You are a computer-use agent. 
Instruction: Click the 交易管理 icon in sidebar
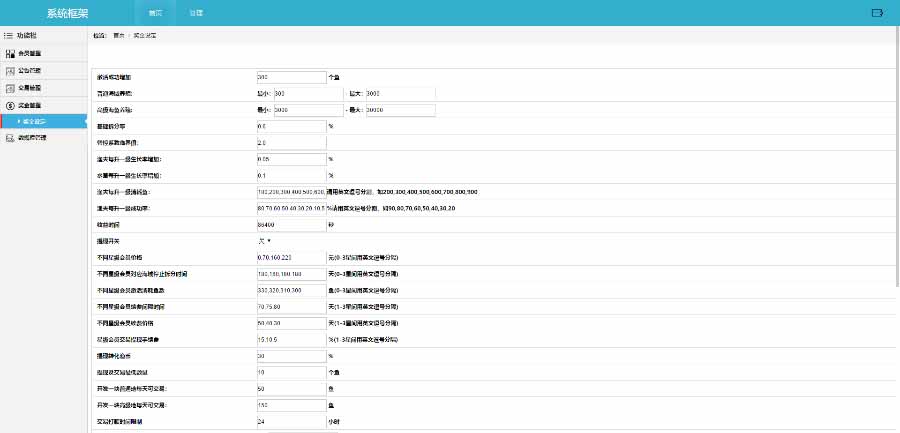9,87
